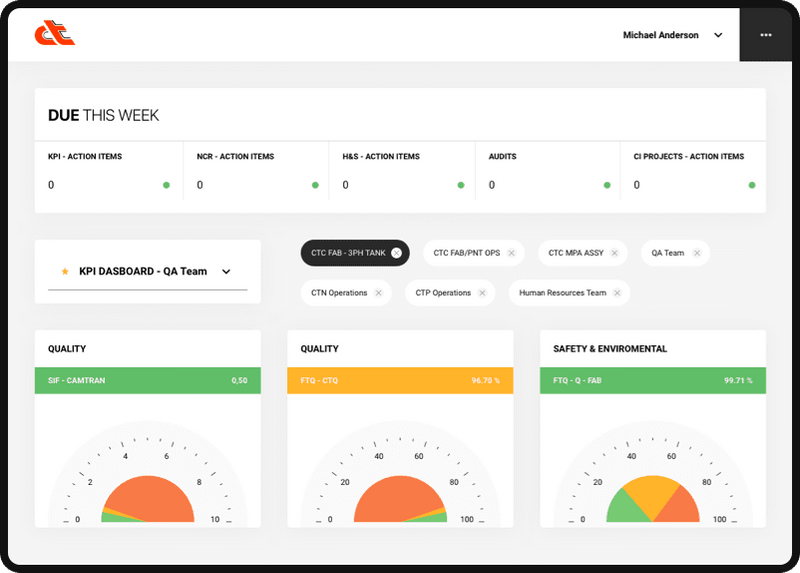Remove the CTC FAB/PNT OPS filter chip
Image resolution: width=800 pixels, height=573 pixels.
(x=512, y=253)
